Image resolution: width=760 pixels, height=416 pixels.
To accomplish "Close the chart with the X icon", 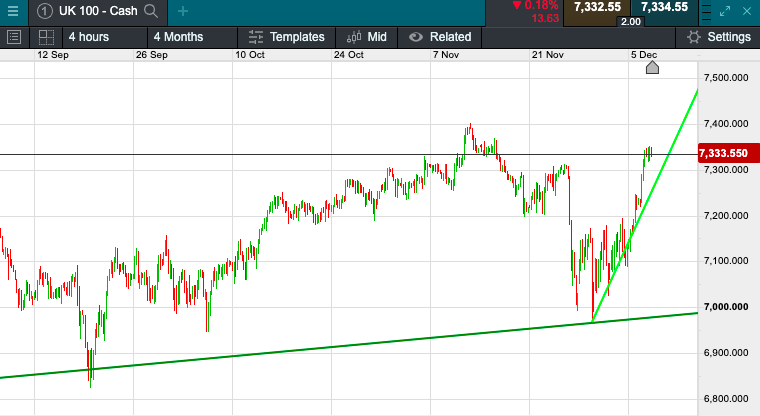I will click(x=749, y=11).
